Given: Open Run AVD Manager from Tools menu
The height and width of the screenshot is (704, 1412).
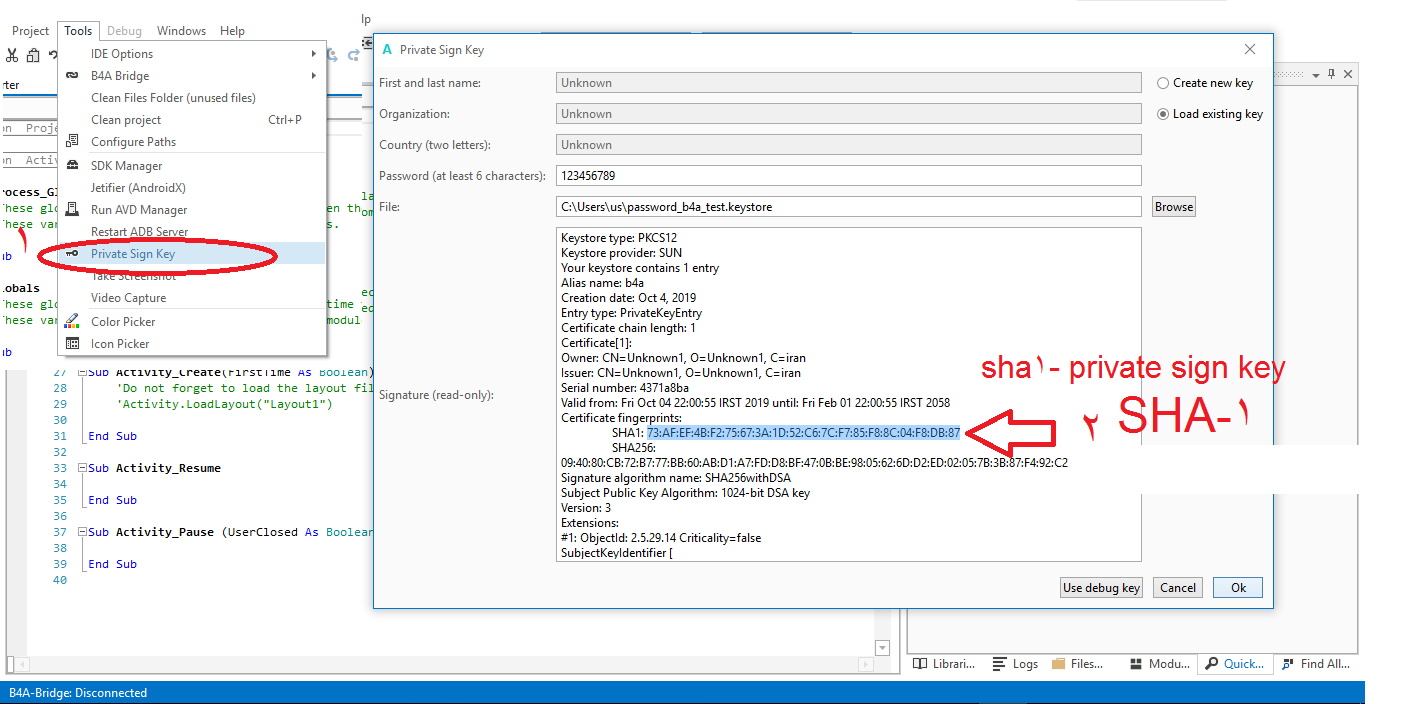Looking at the screenshot, I should (139, 210).
